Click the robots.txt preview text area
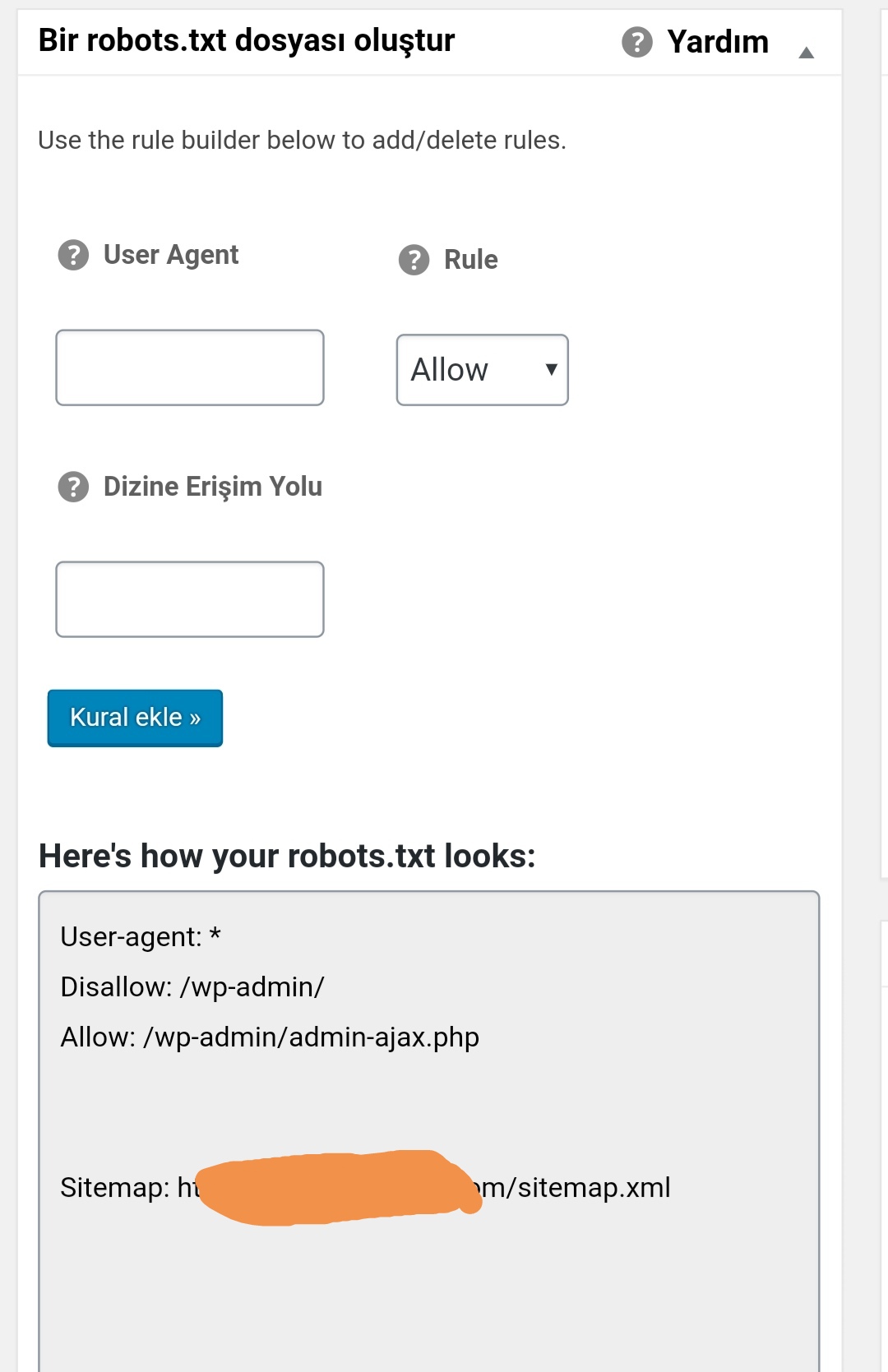The width and height of the screenshot is (888, 1372). click(429, 1131)
